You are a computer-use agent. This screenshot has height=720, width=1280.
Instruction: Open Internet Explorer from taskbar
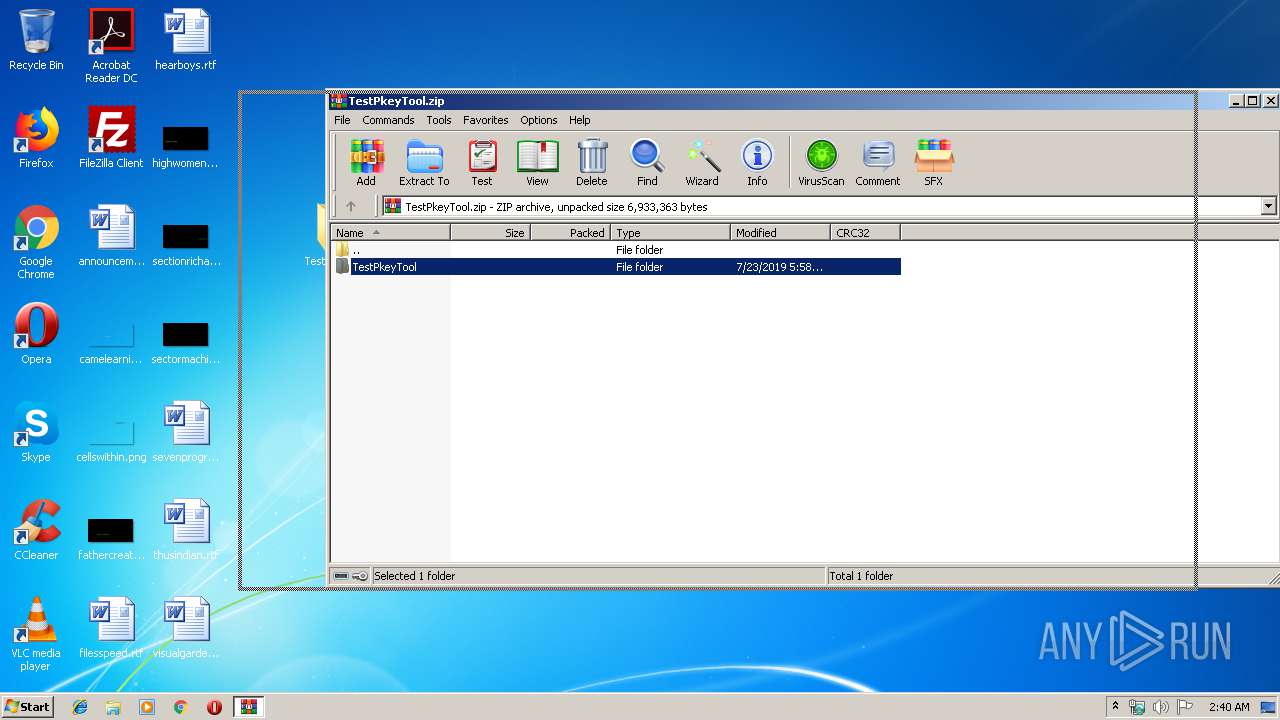tap(80, 707)
